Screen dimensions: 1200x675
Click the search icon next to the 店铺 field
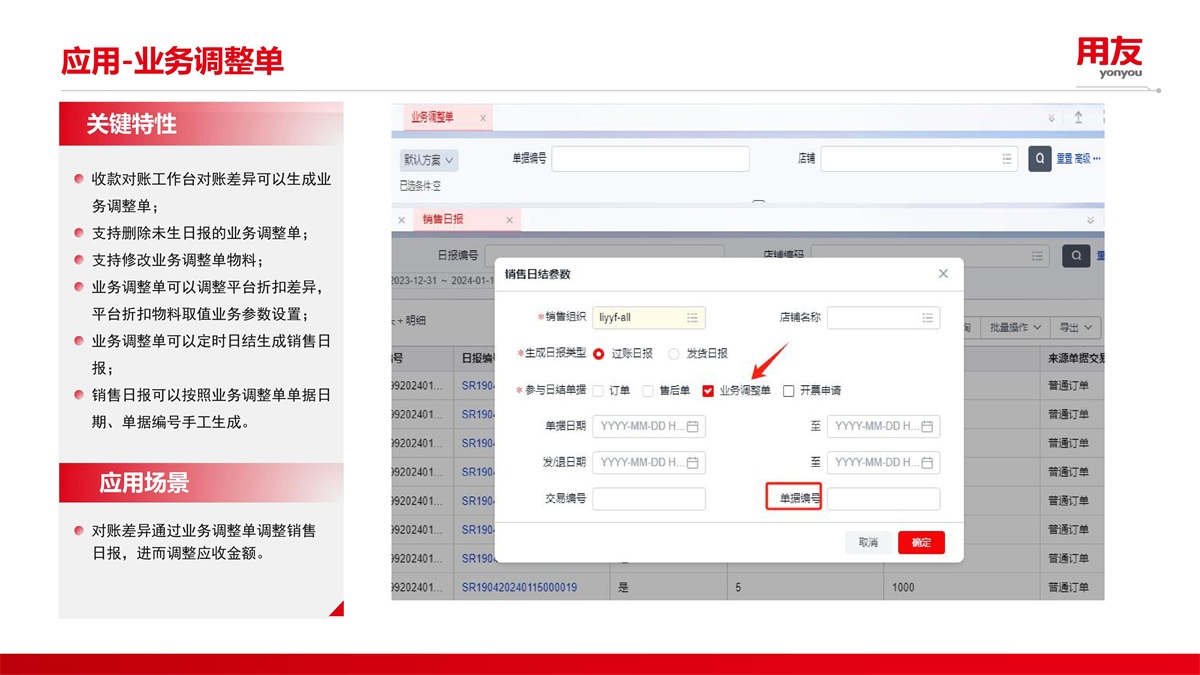(x=1040, y=159)
